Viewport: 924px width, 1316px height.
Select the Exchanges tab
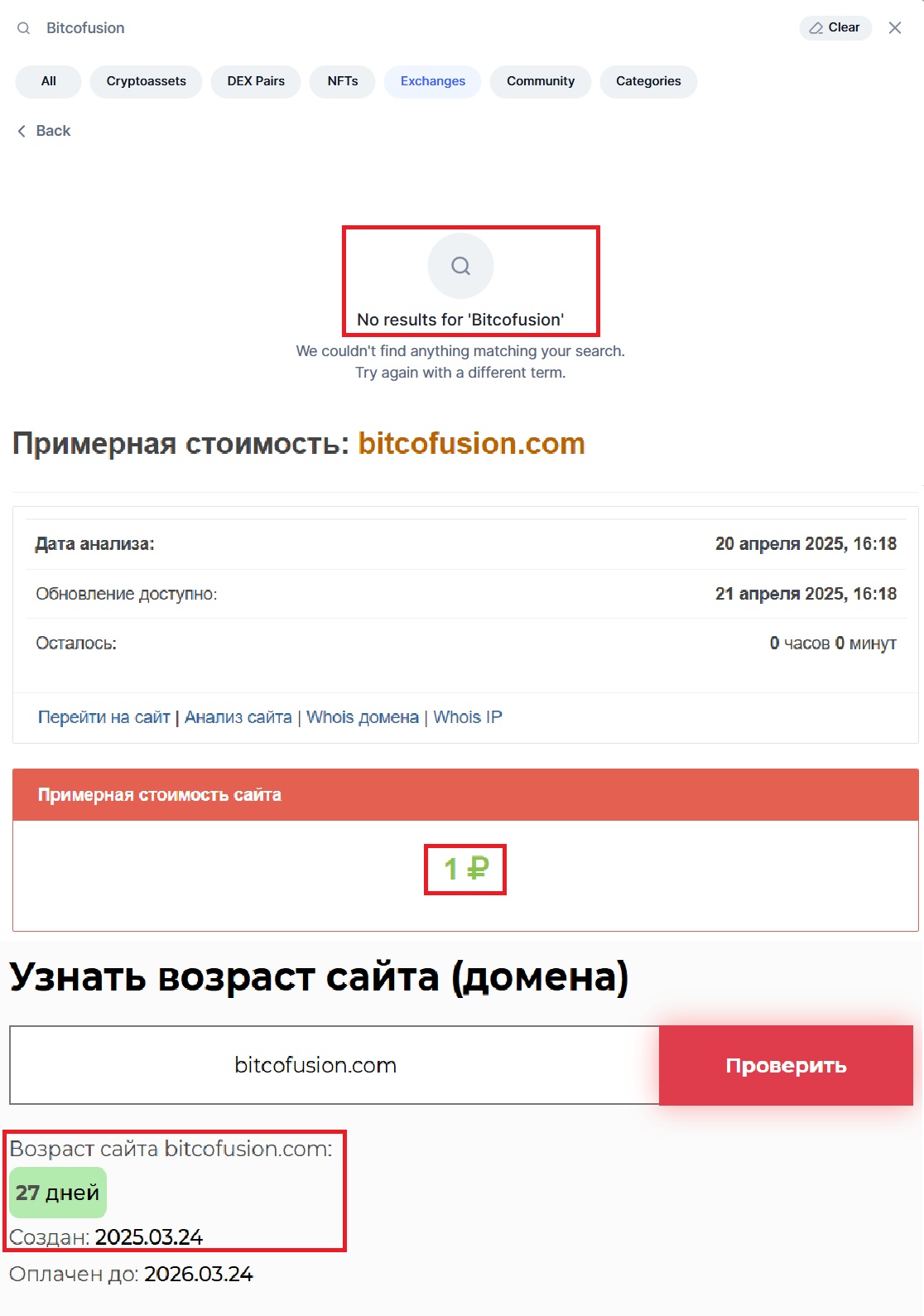click(433, 81)
